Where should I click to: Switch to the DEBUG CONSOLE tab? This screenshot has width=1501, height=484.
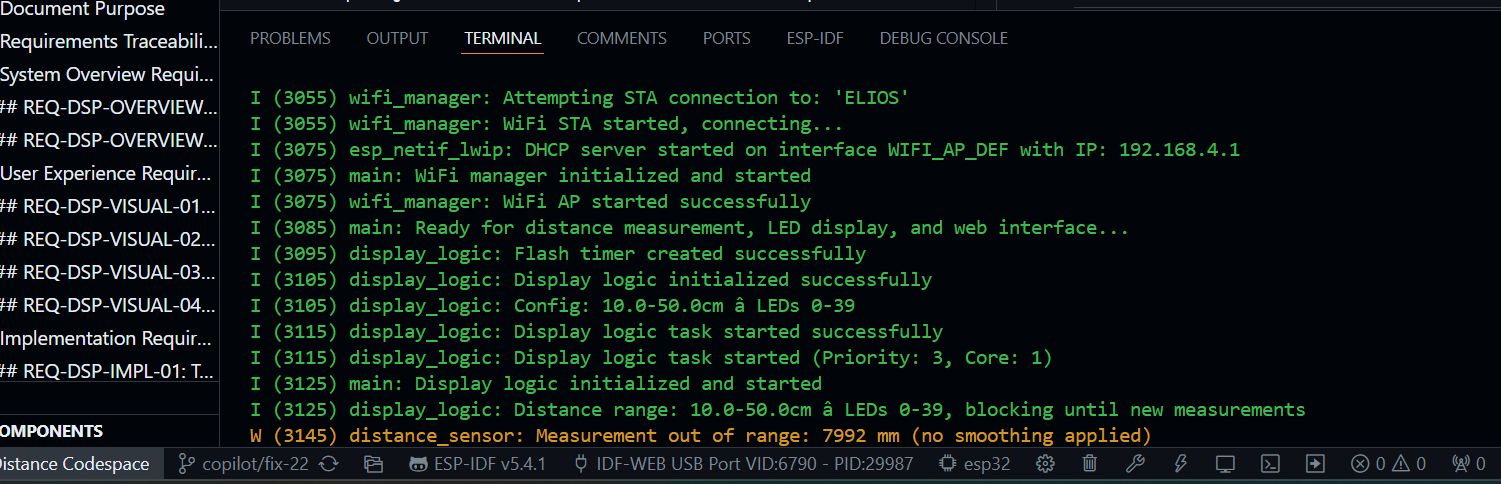(943, 38)
